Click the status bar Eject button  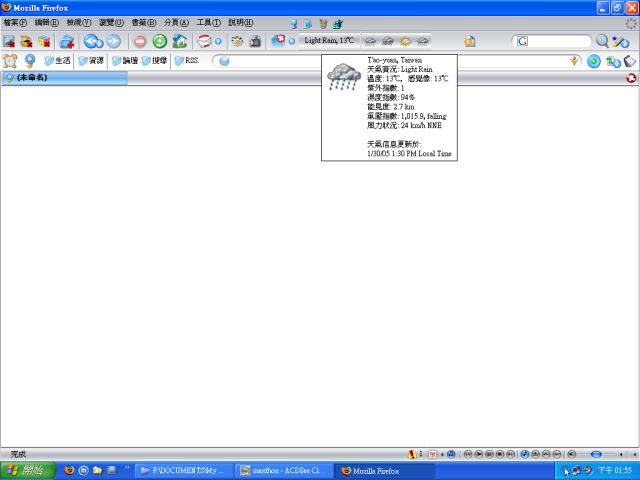click(536, 454)
